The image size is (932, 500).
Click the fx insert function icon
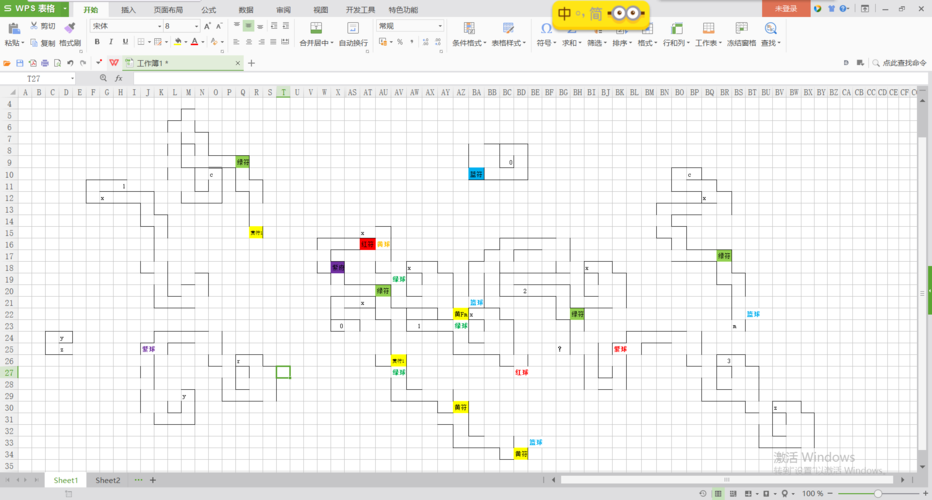click(x=118, y=78)
